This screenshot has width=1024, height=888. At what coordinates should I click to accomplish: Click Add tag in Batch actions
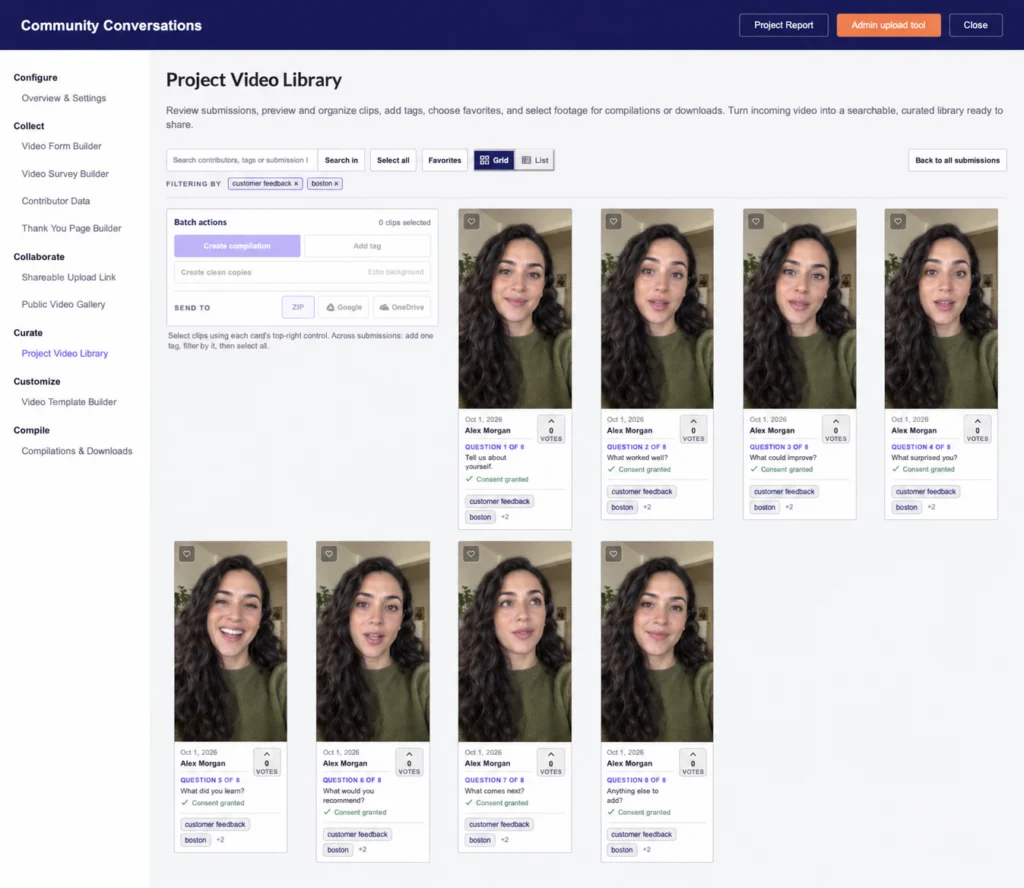[x=367, y=246]
